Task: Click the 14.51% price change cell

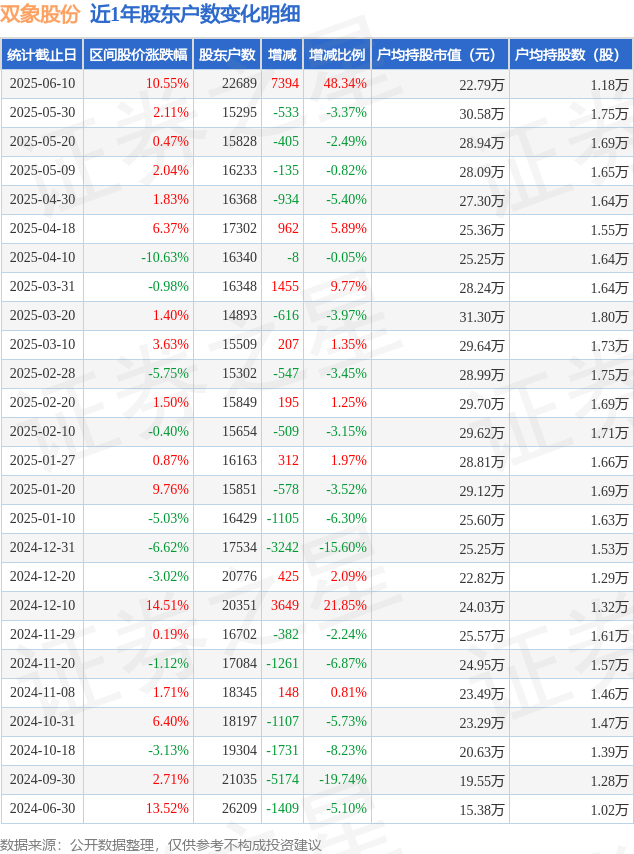Action: (x=167, y=605)
